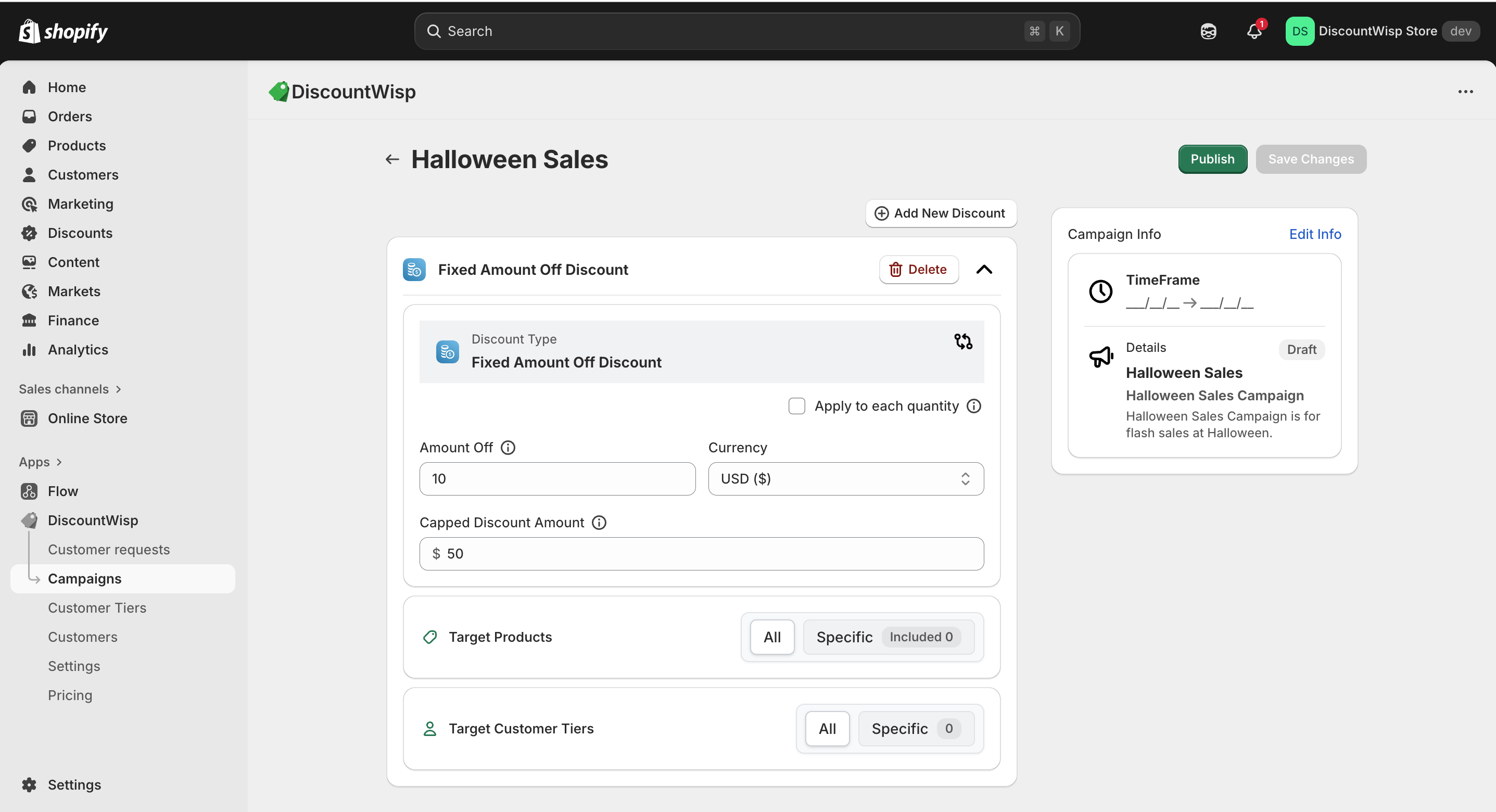
Task: Click the Publish button
Action: [x=1212, y=159]
